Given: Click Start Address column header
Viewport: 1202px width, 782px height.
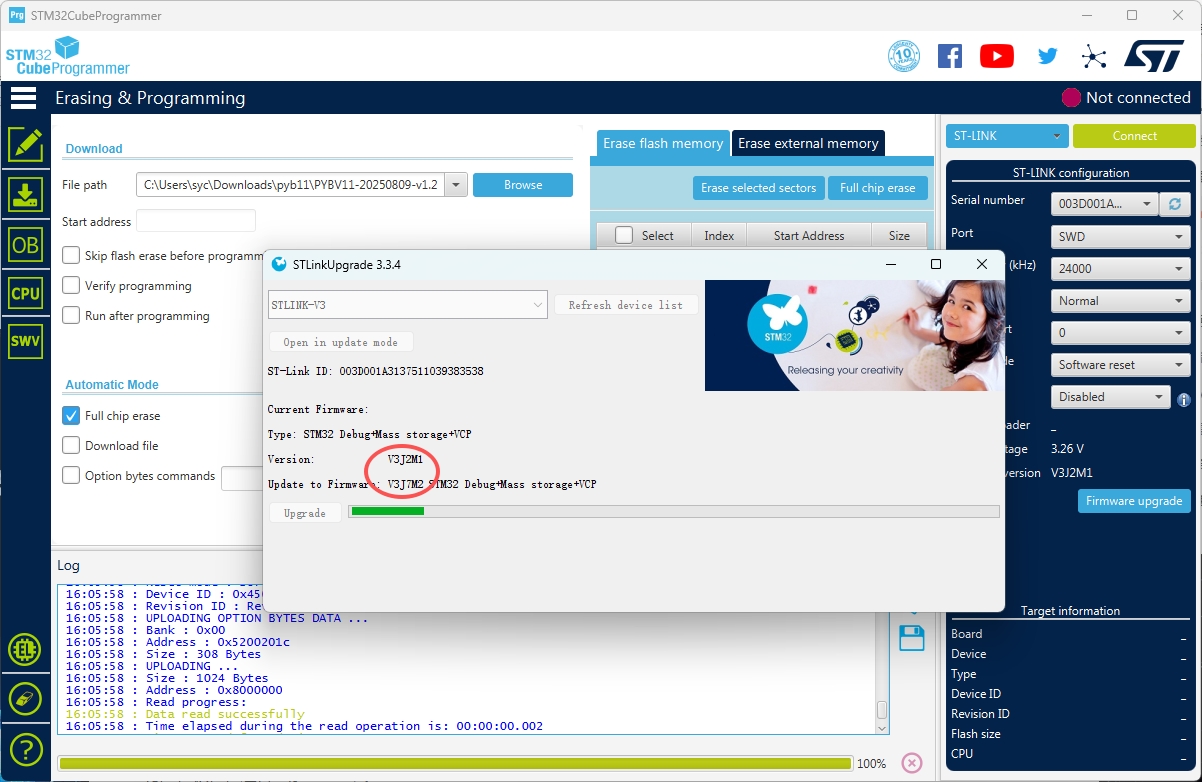Looking at the screenshot, I should pyautogui.click(x=809, y=236).
